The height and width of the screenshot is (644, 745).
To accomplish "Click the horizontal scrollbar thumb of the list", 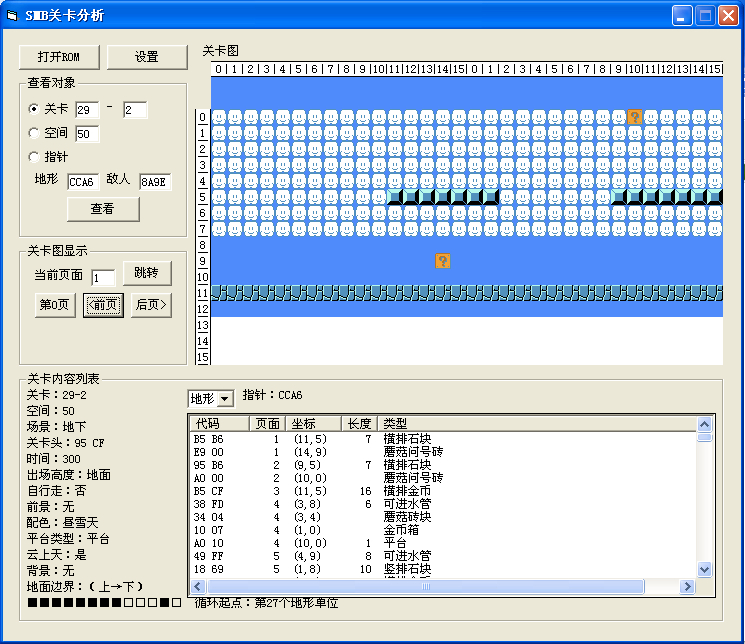I will (426, 586).
